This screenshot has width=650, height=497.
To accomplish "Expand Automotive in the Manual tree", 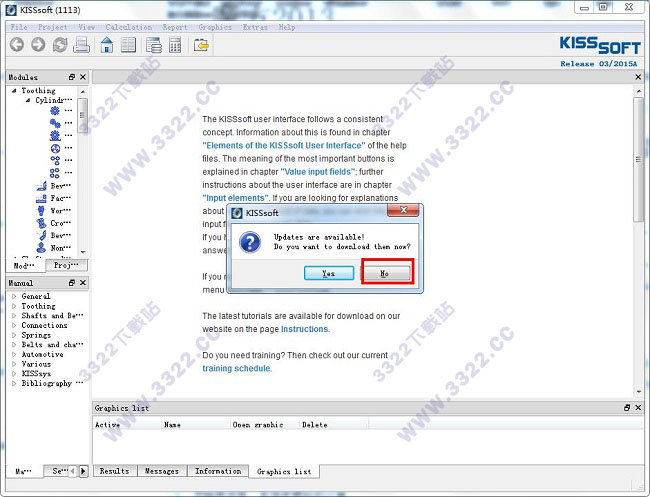I will tap(14, 354).
